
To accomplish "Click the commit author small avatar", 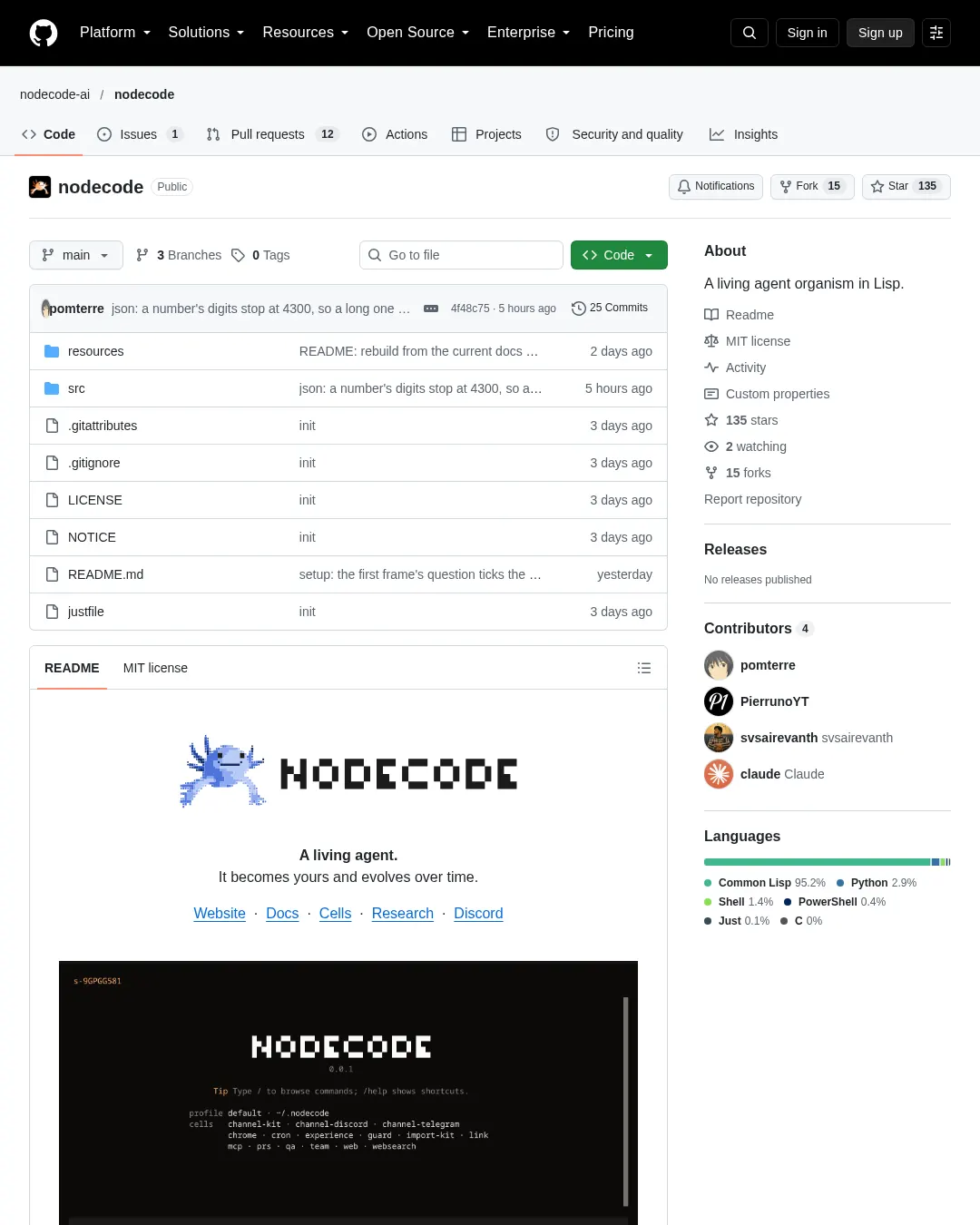I will tap(45, 309).
